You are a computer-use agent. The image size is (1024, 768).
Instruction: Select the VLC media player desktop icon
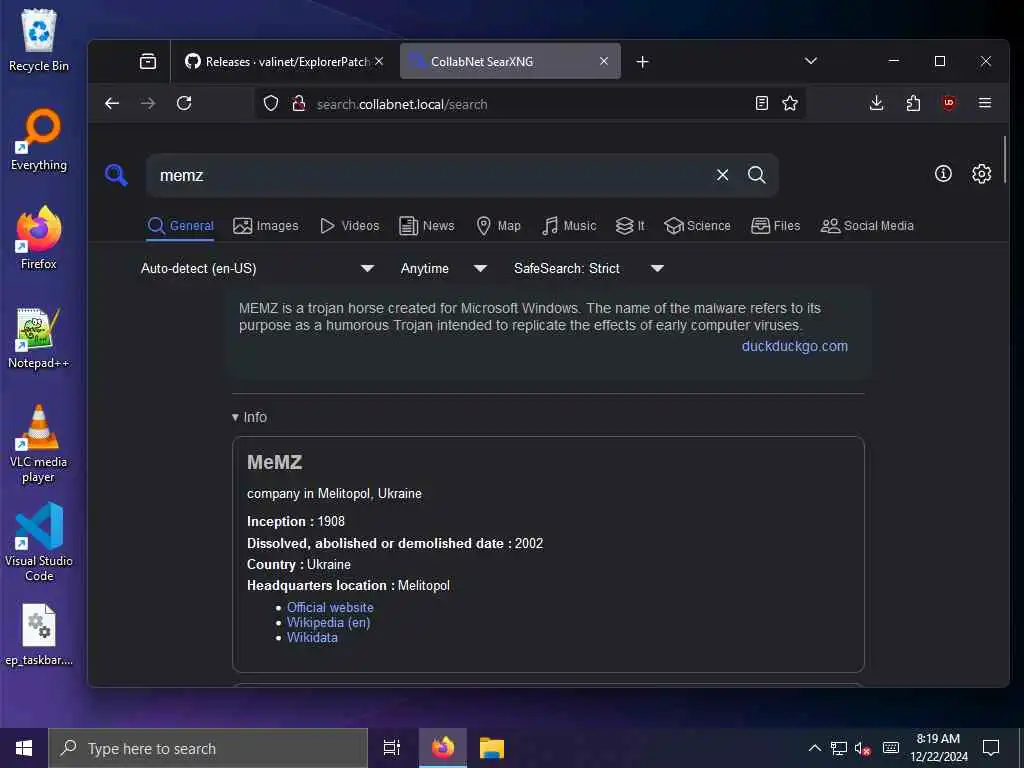[x=39, y=444]
